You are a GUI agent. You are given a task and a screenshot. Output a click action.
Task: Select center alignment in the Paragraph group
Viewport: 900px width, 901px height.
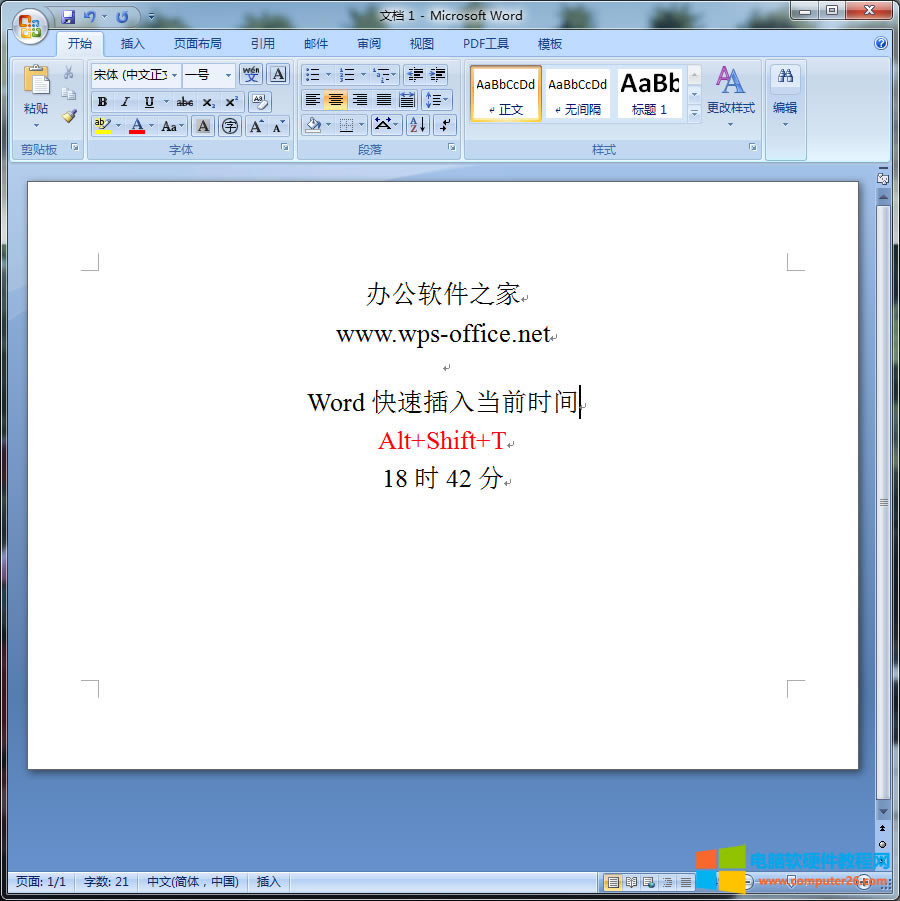click(336, 100)
